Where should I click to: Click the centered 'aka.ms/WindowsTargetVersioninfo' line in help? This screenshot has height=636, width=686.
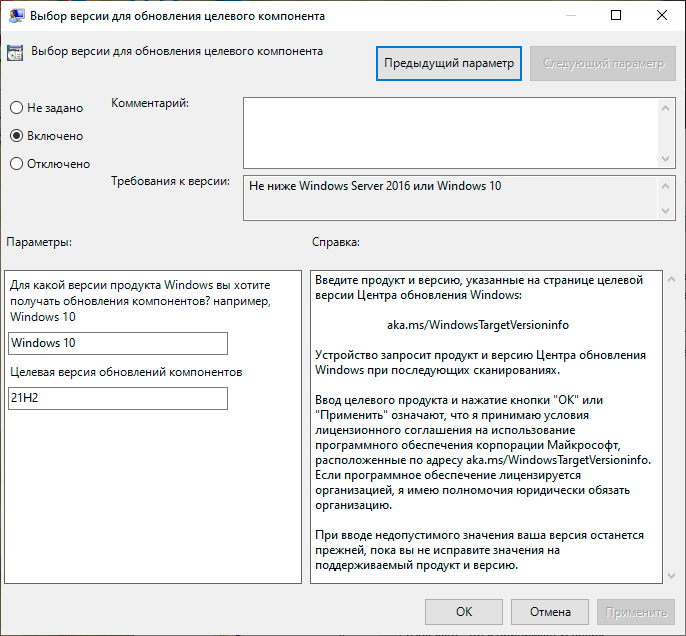(x=478, y=325)
